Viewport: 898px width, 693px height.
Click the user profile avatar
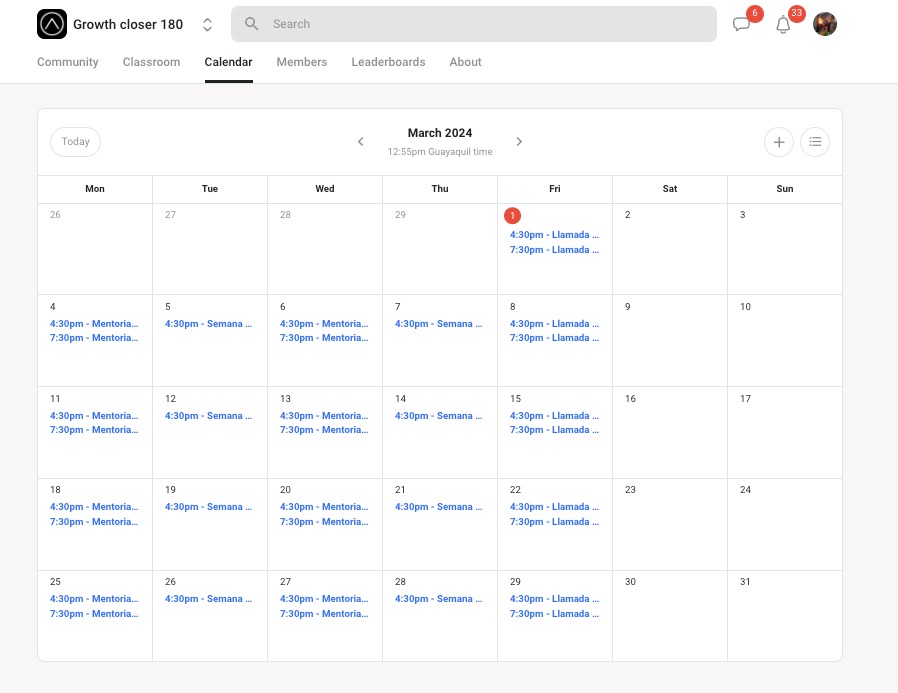pyautogui.click(x=825, y=24)
